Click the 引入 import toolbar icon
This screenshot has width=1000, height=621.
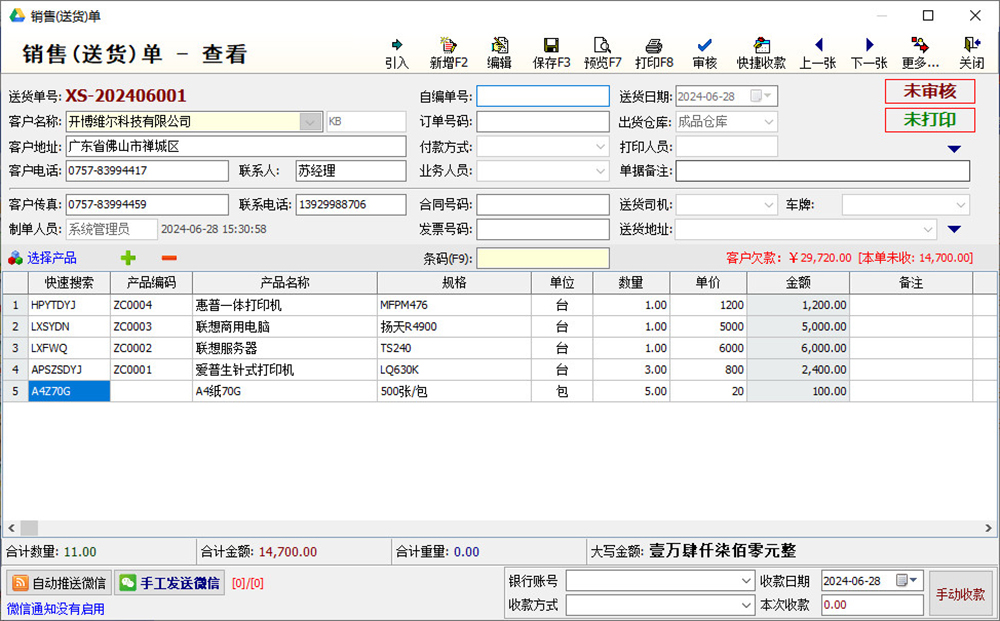[397, 53]
